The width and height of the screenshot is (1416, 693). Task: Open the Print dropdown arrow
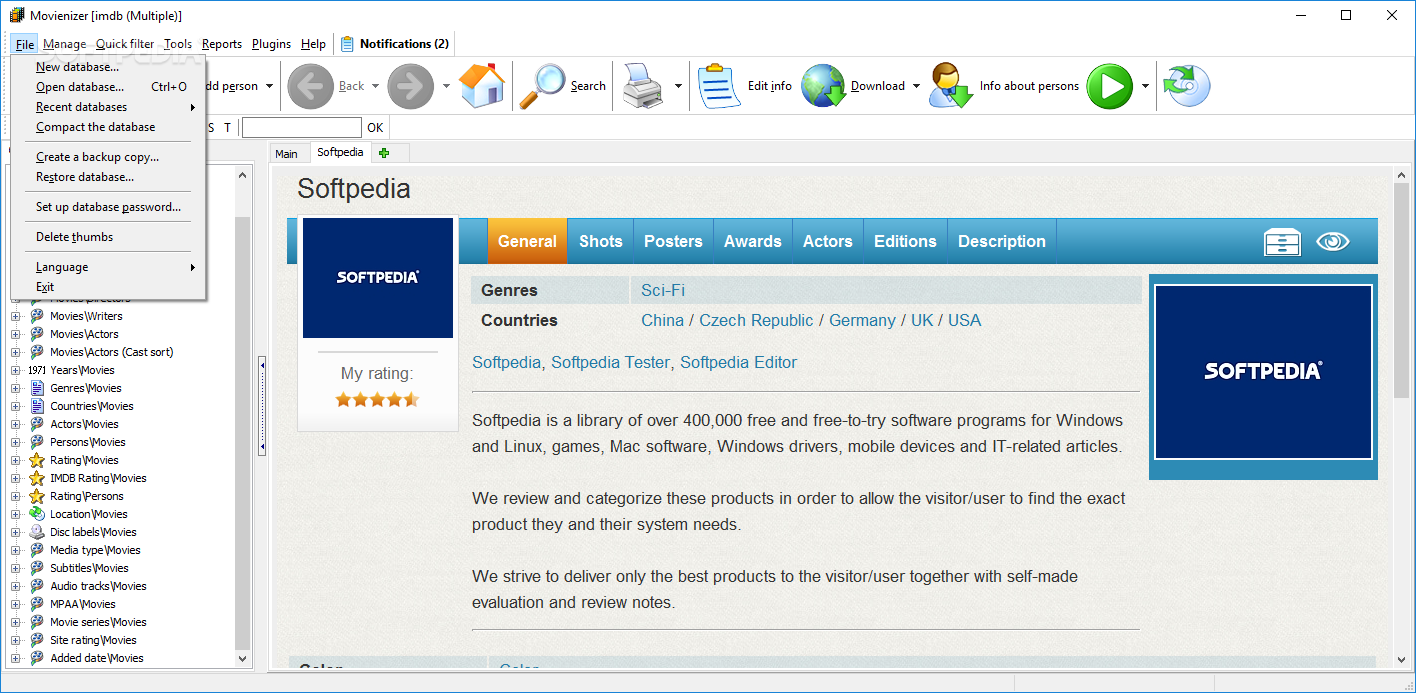click(x=678, y=86)
